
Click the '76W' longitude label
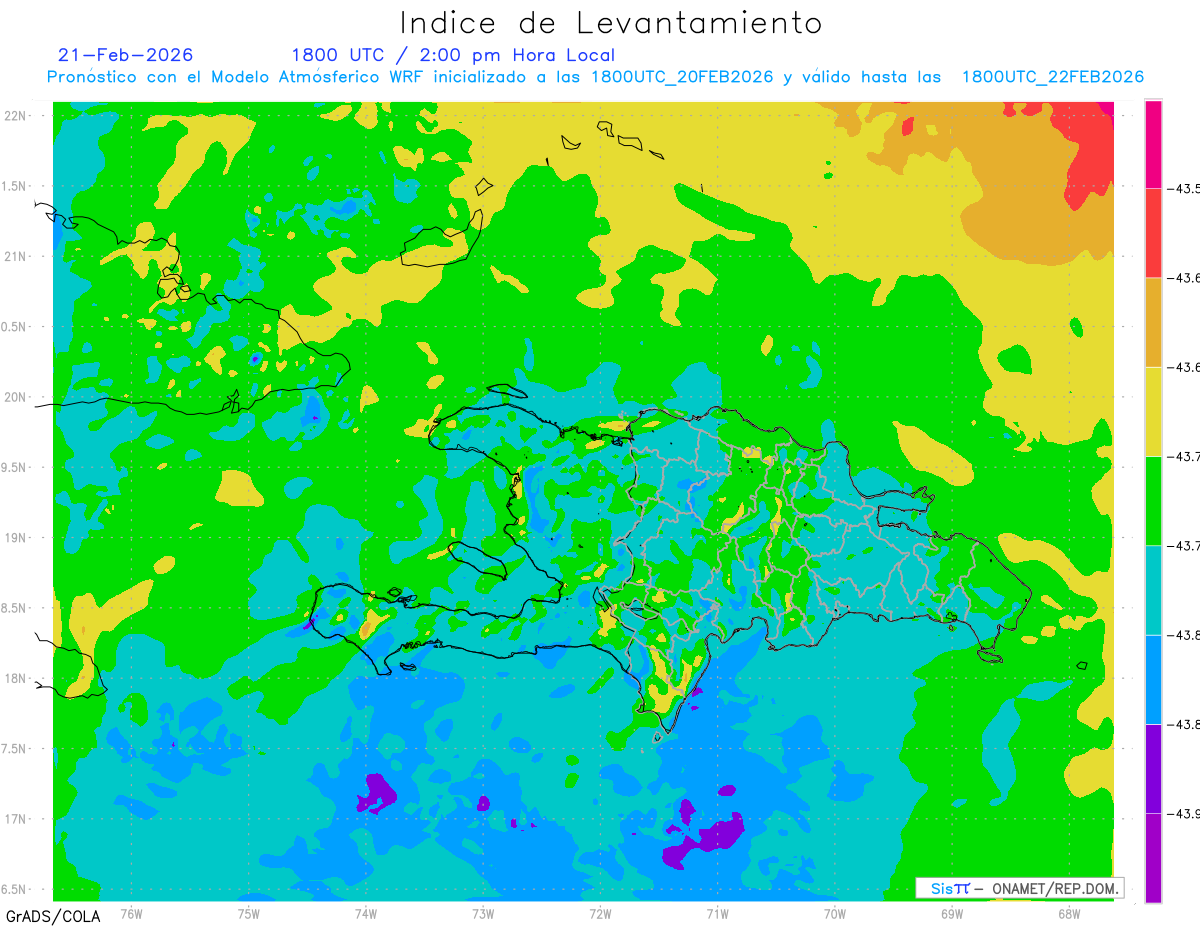click(131, 913)
